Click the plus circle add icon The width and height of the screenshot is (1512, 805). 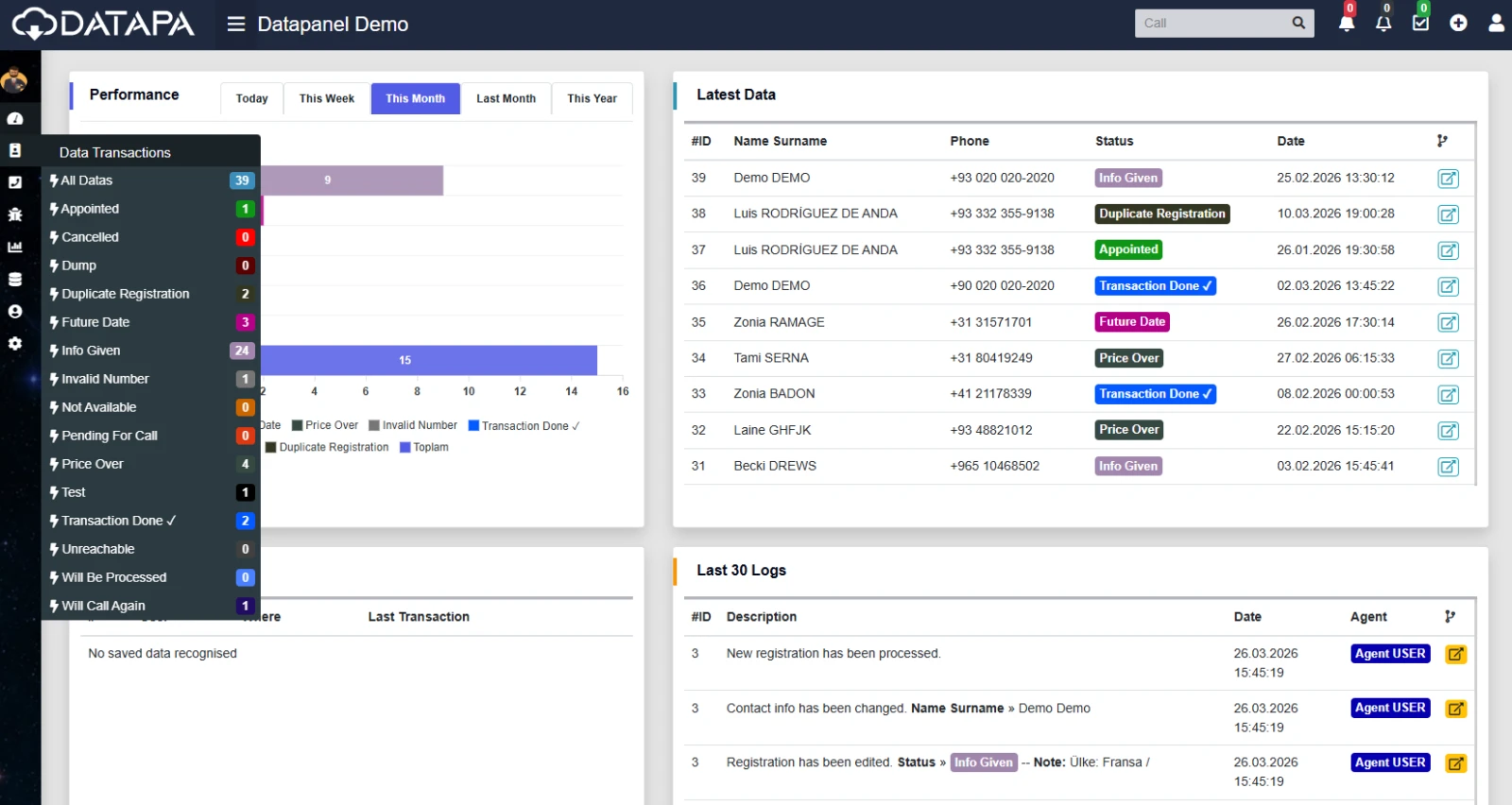[1458, 23]
